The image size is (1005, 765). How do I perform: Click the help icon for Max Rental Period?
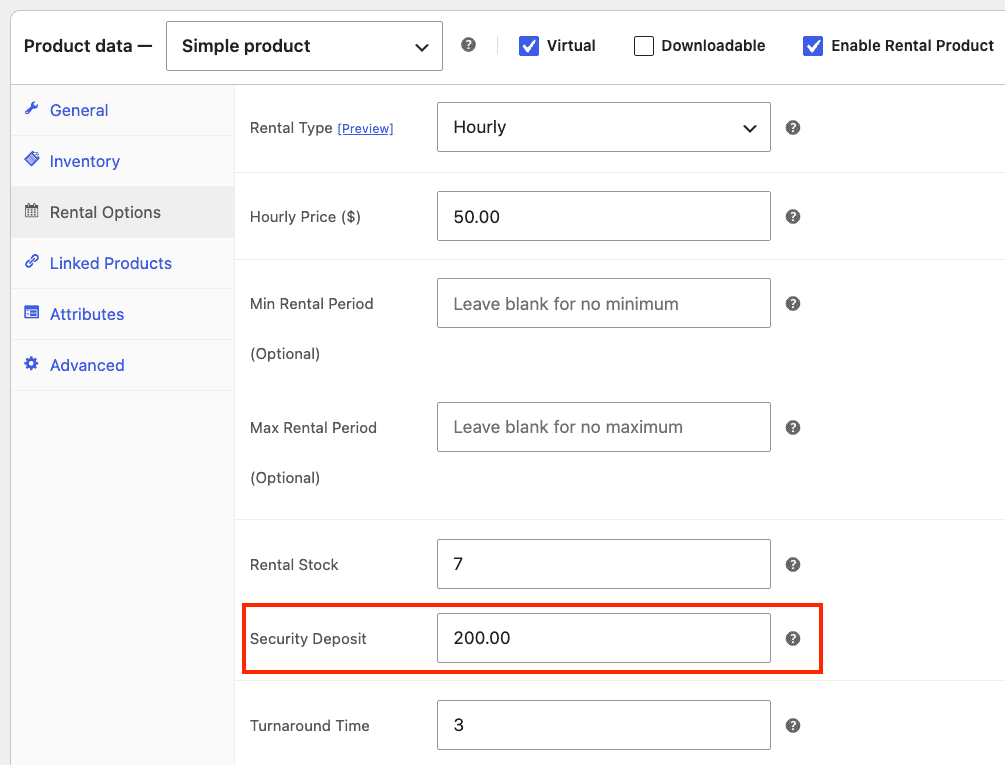(x=793, y=427)
